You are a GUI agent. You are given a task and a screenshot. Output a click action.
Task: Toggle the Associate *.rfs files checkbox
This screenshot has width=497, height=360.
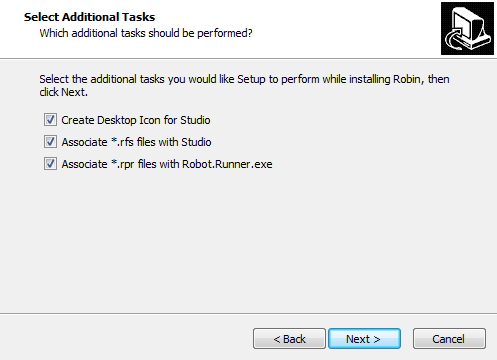tap(50, 142)
